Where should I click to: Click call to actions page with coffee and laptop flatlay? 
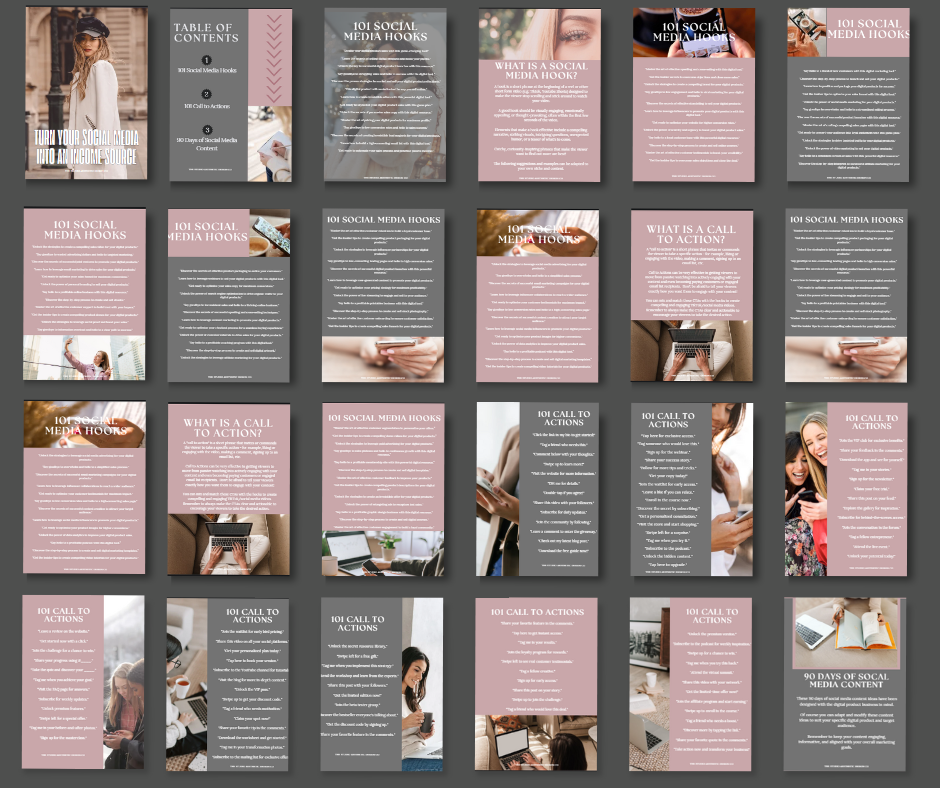tap(229, 686)
